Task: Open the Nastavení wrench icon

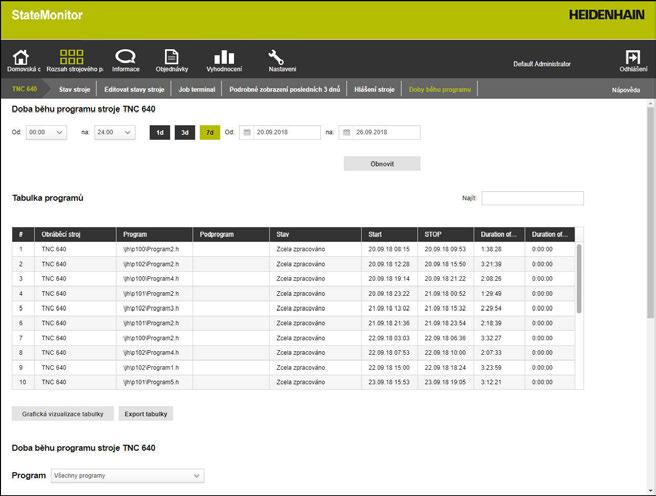Action: pyautogui.click(x=276, y=57)
